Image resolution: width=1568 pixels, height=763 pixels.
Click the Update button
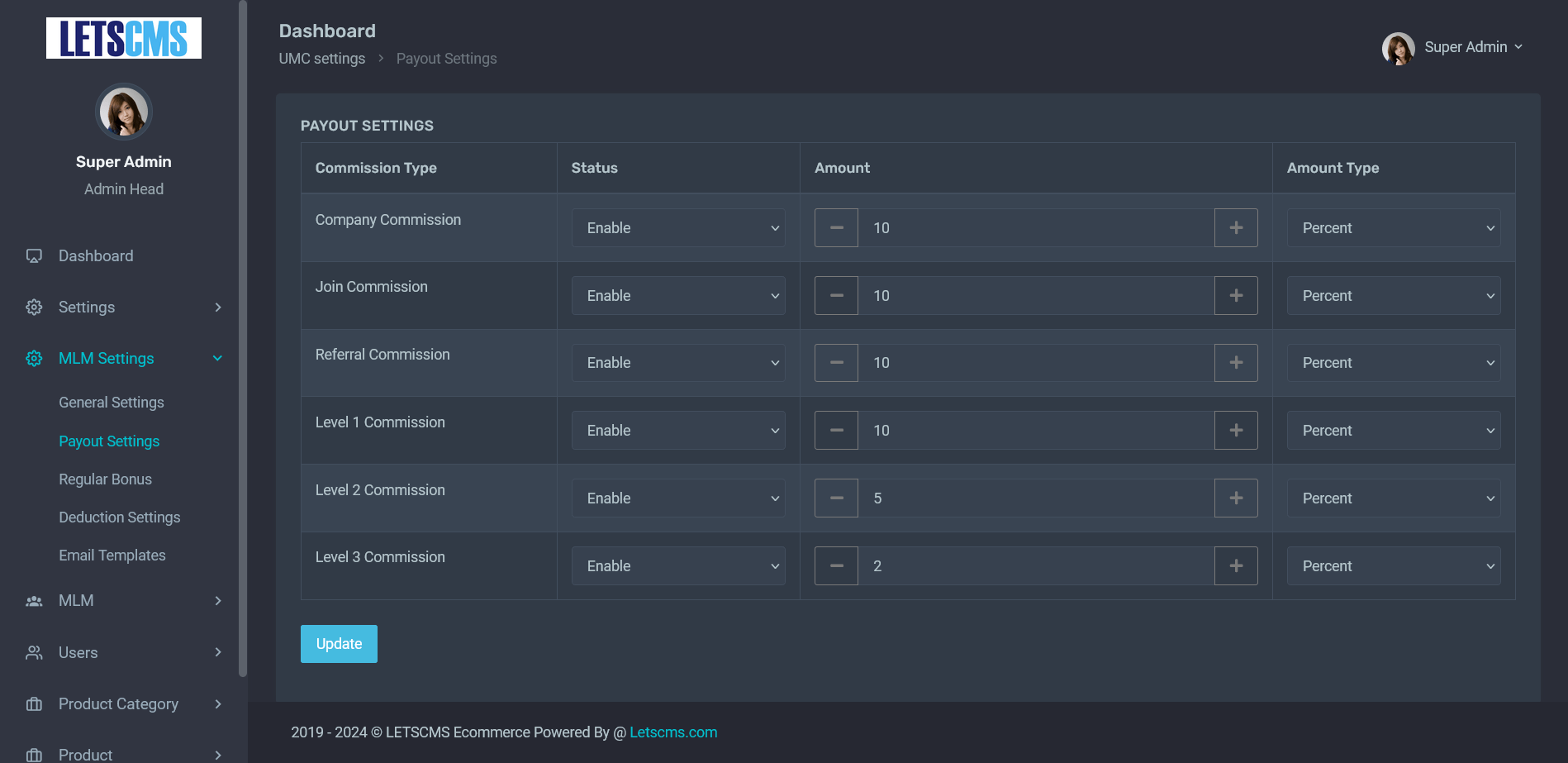[x=339, y=643]
